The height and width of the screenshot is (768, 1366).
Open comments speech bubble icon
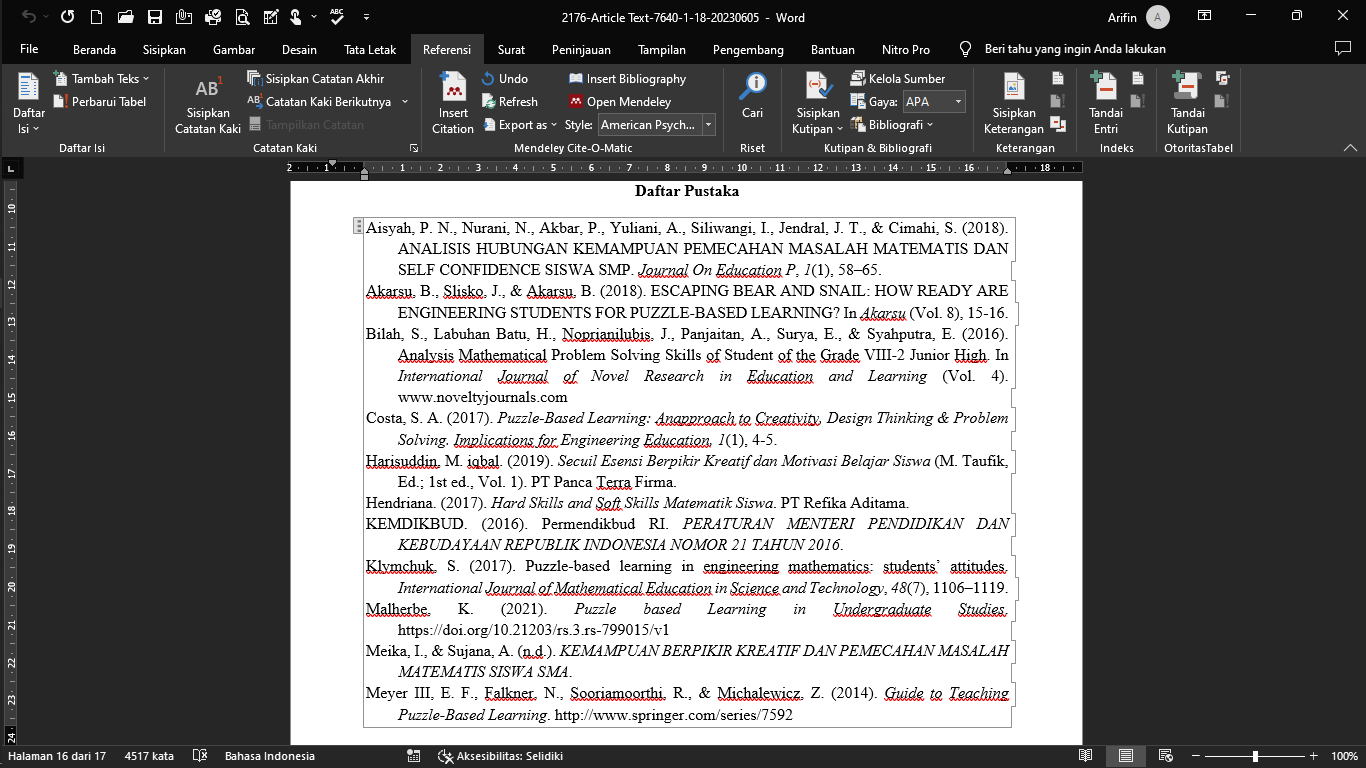click(1343, 49)
